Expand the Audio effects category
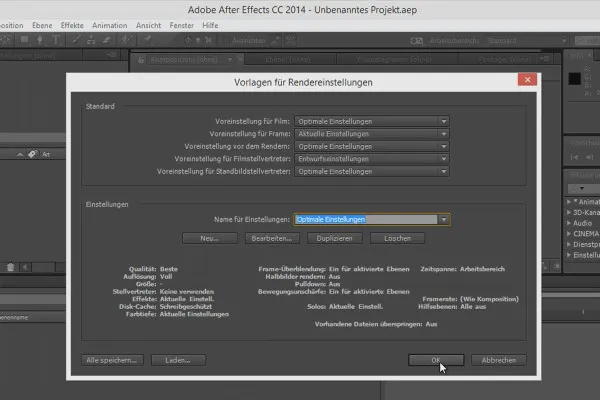Screen dimensions: 600x400 coord(569,223)
